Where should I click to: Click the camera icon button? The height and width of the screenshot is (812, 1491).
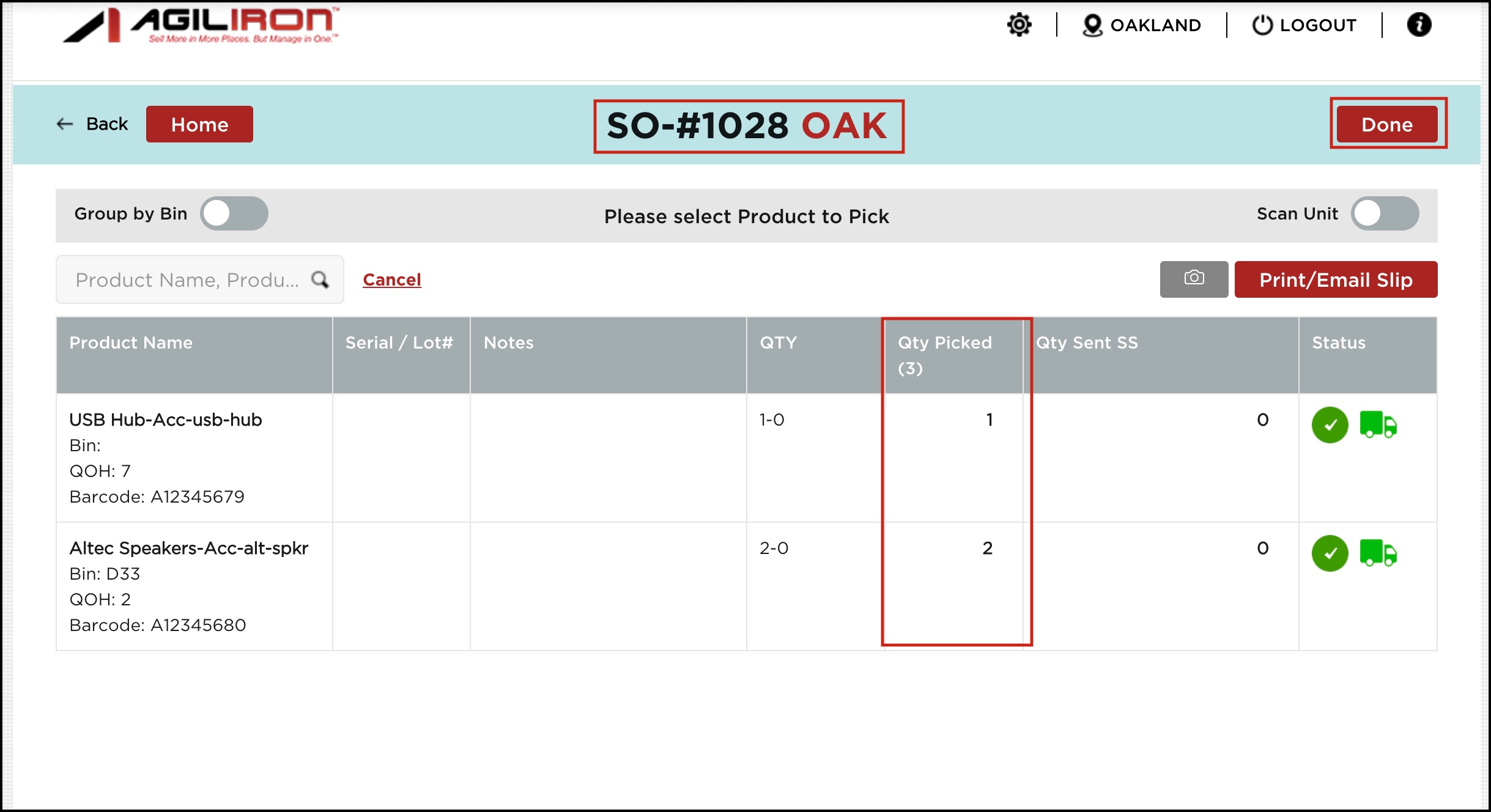[x=1193, y=279]
